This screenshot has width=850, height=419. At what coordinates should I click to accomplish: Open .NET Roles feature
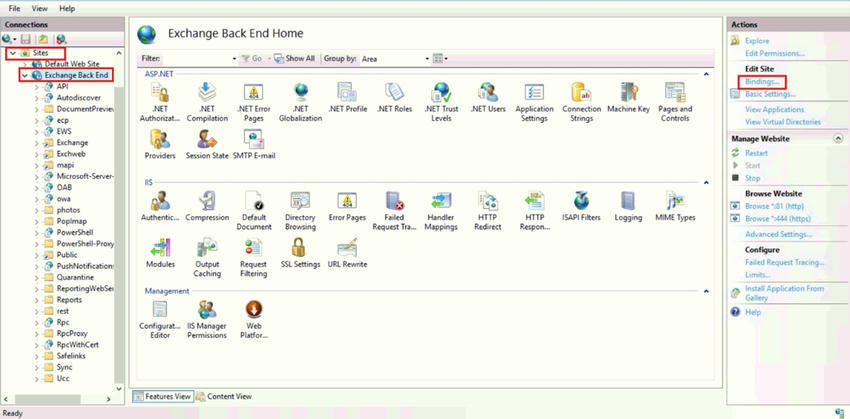pyautogui.click(x=394, y=98)
